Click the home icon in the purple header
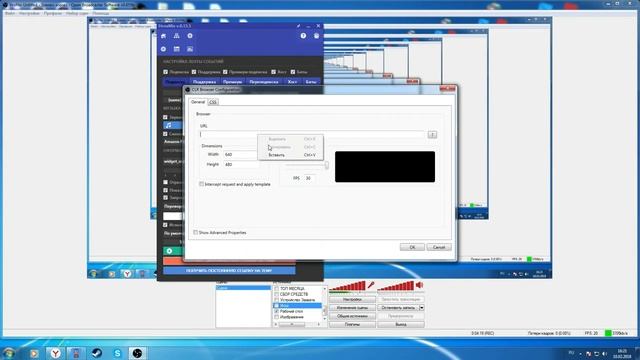This screenshot has width=640, height=360. coord(163,36)
